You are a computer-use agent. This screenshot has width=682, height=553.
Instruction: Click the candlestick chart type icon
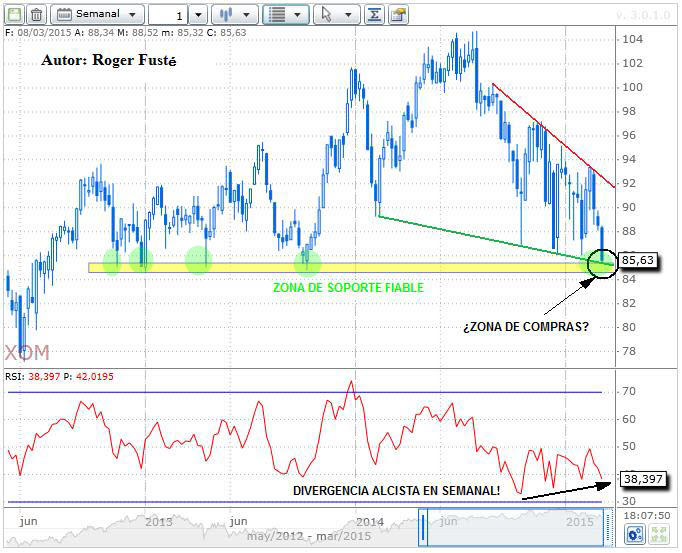click(226, 15)
